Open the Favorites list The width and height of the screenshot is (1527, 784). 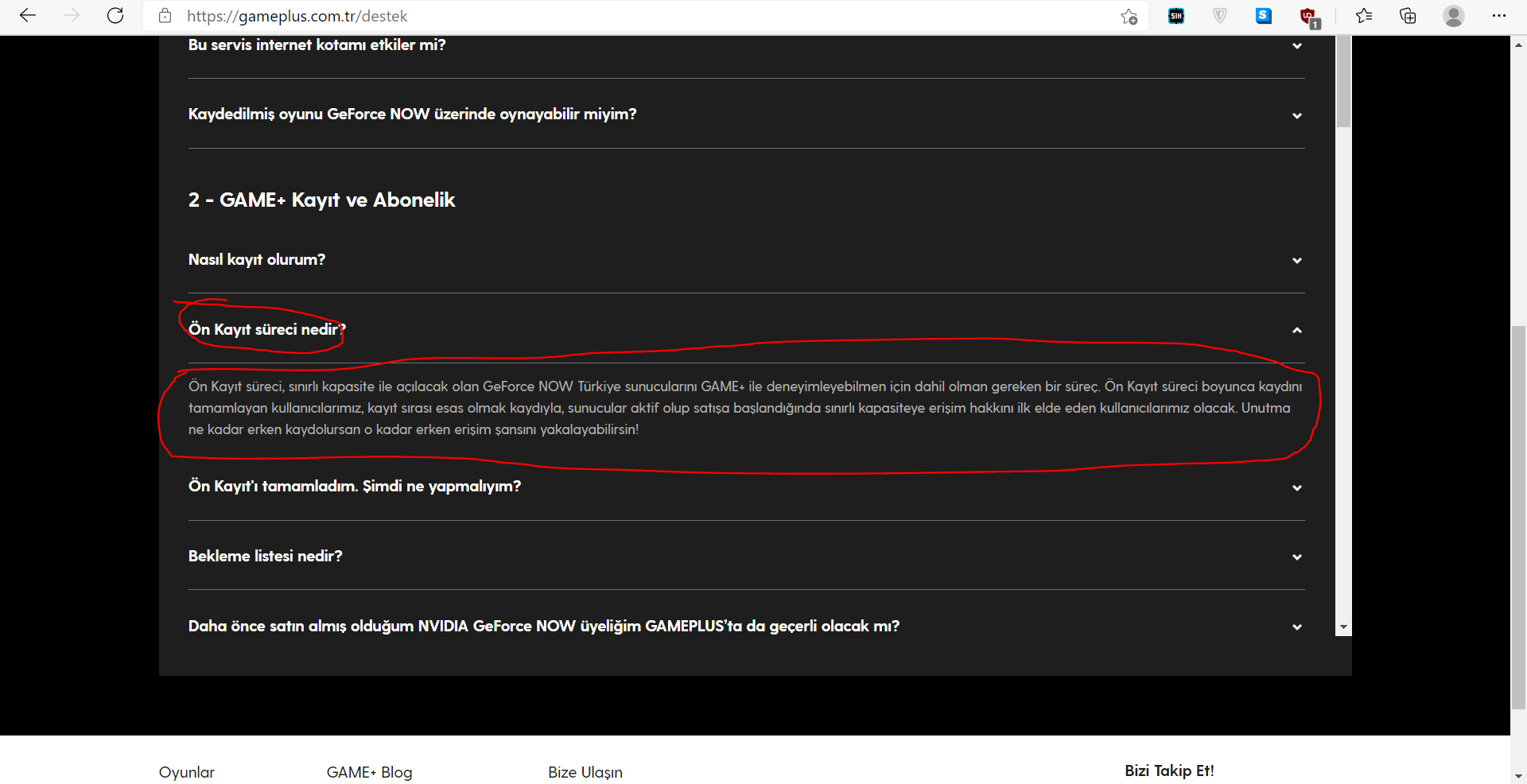point(1364,16)
